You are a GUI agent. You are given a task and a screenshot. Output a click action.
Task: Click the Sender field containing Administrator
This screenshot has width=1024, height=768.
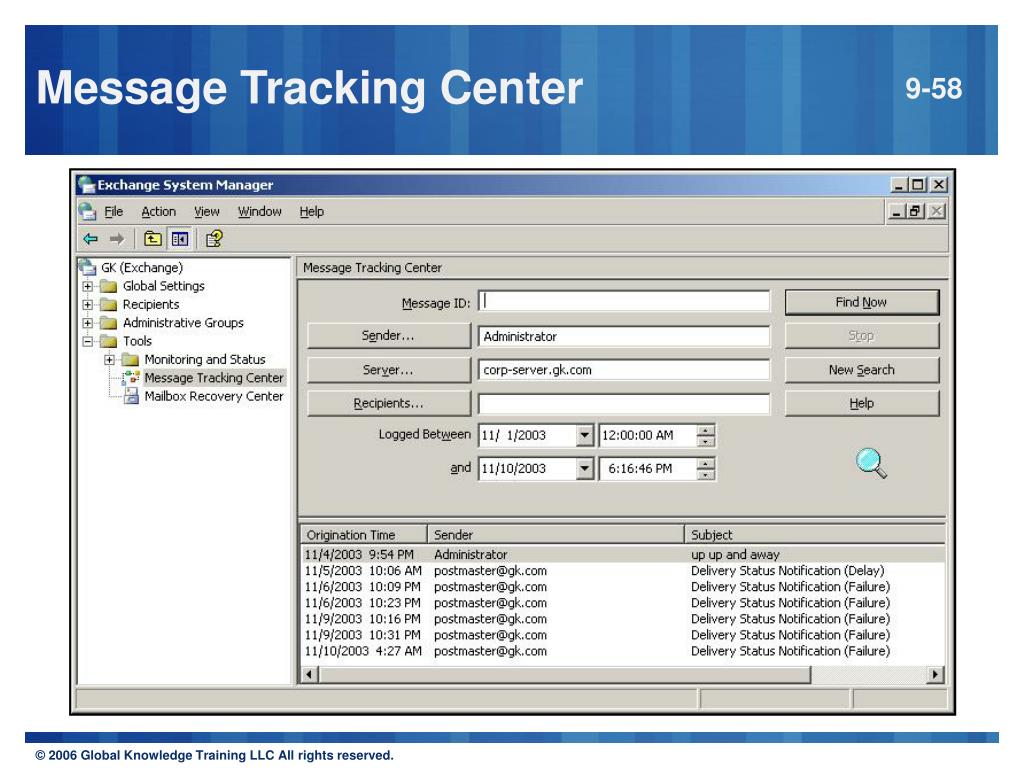point(624,336)
